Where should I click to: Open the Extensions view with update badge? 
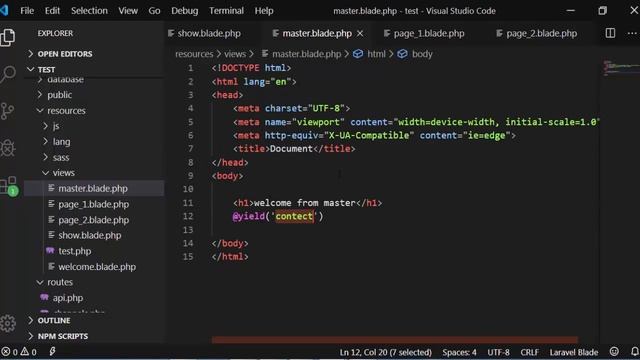pyautogui.click(x=9, y=186)
